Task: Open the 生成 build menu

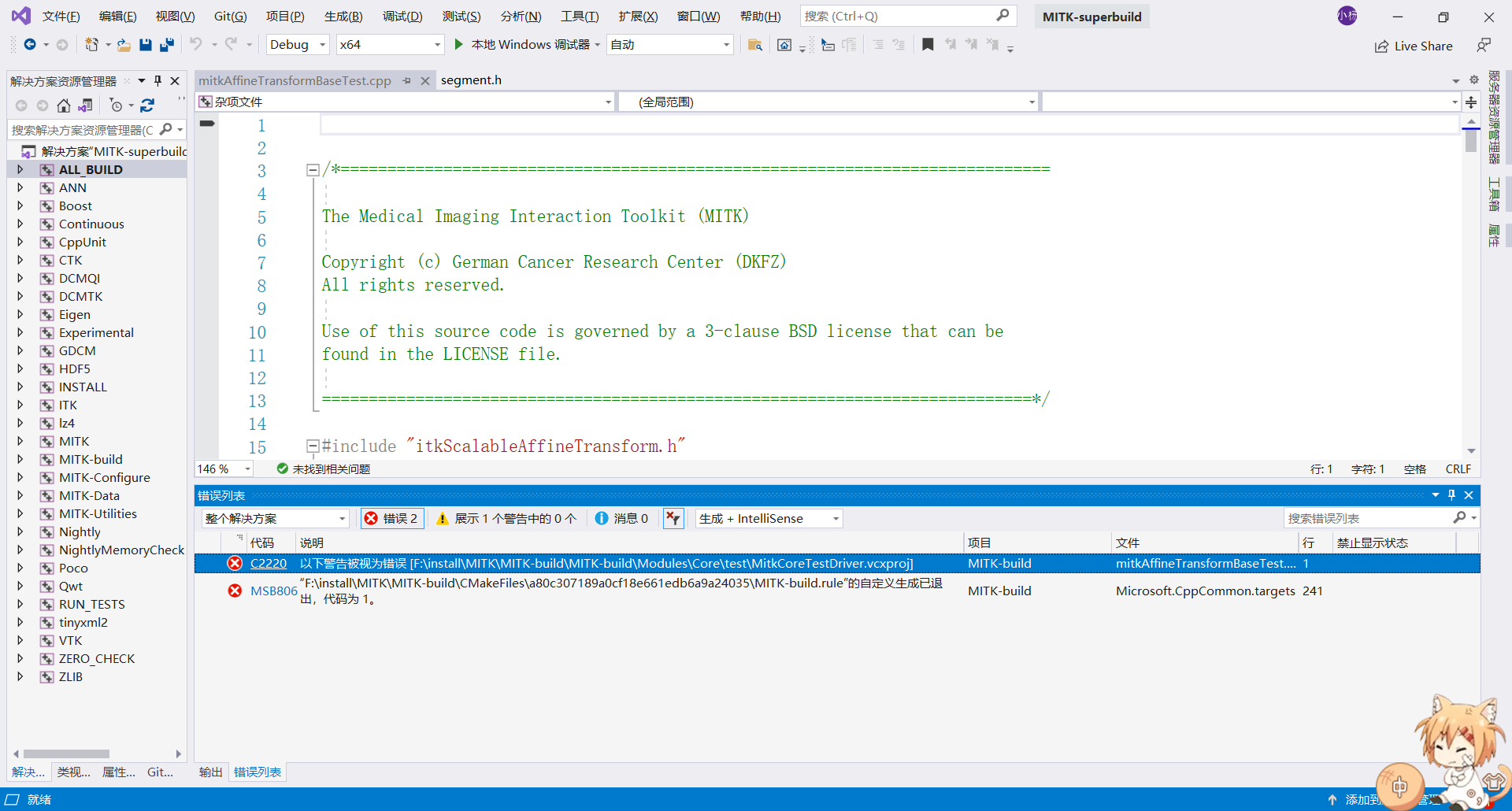Action: [343, 16]
